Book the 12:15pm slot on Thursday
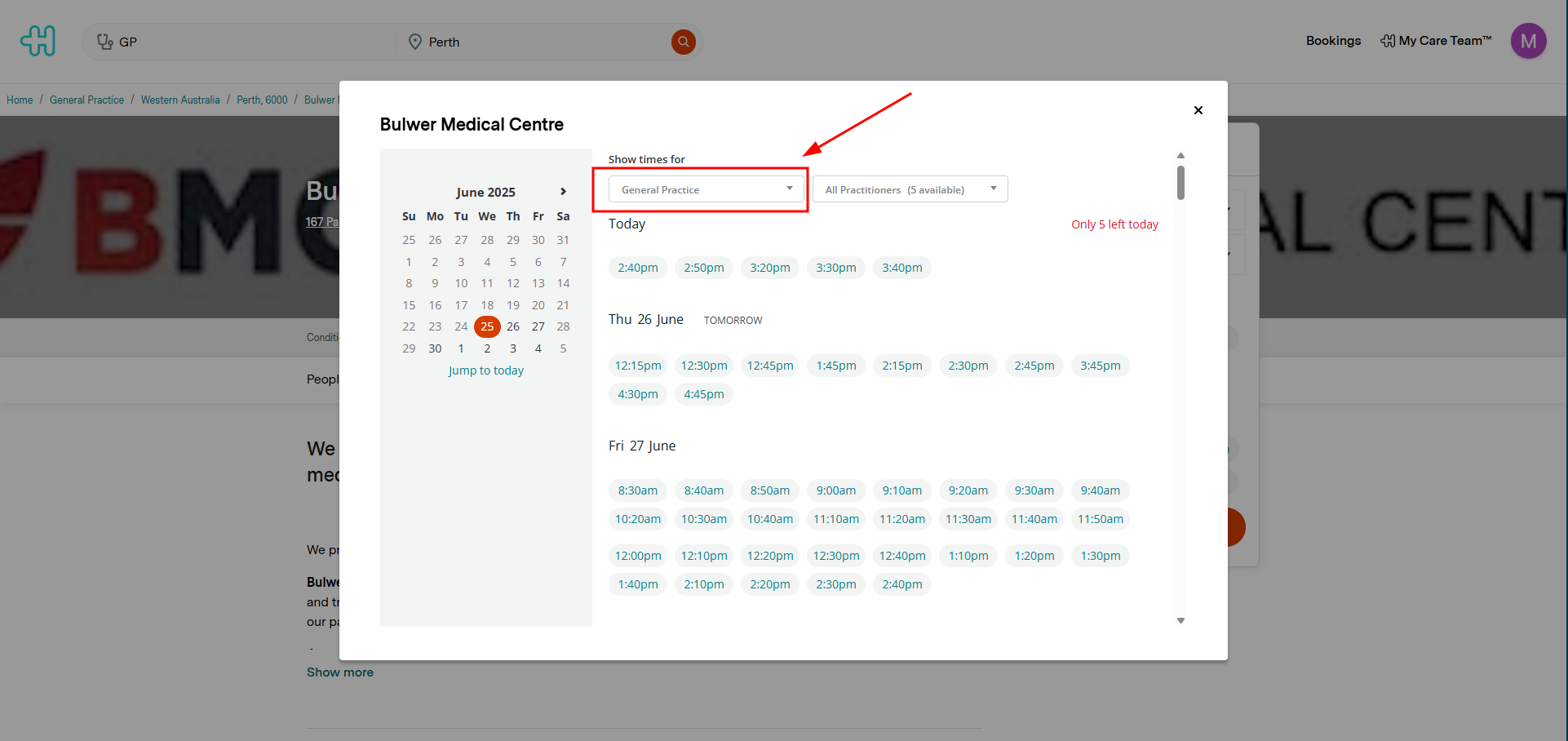Viewport: 1568px width, 741px height. pos(637,366)
